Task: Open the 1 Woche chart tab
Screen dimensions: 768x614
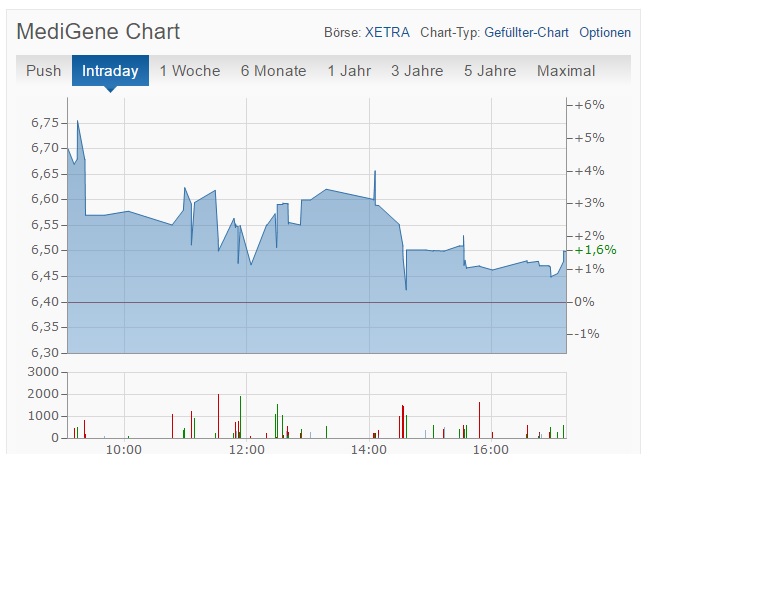Action: 190,71
